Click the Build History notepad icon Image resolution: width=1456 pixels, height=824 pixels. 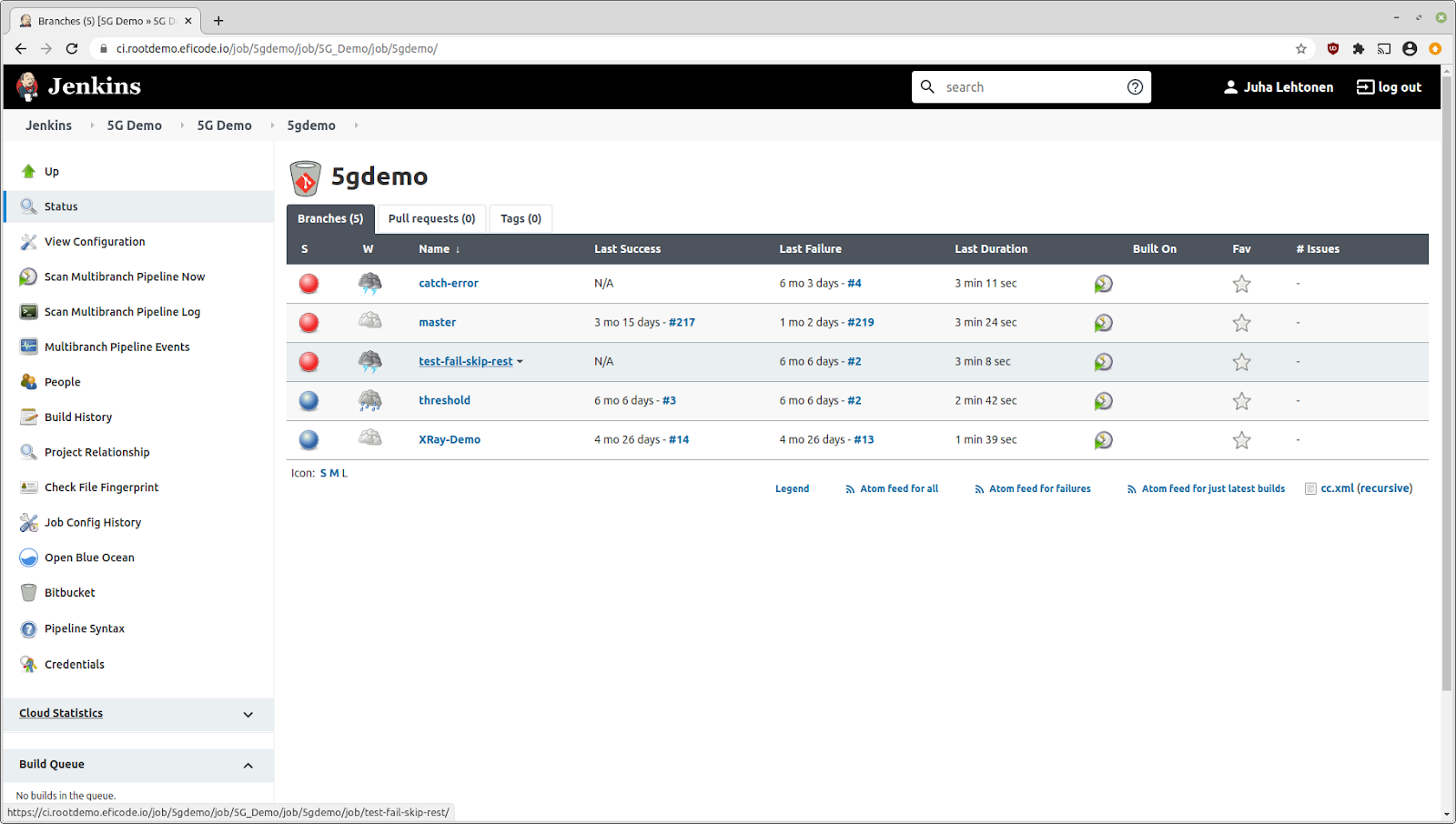pyautogui.click(x=28, y=417)
